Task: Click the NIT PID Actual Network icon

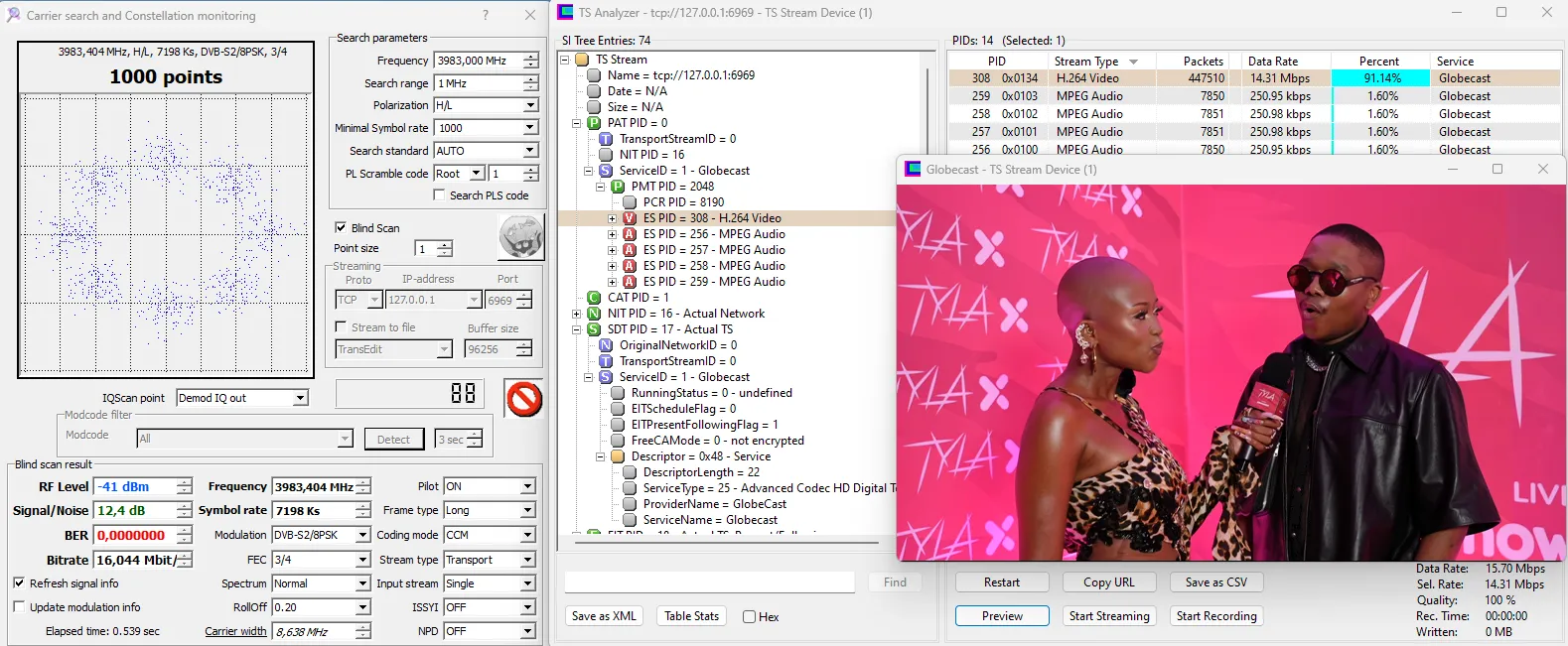Action: tap(594, 314)
